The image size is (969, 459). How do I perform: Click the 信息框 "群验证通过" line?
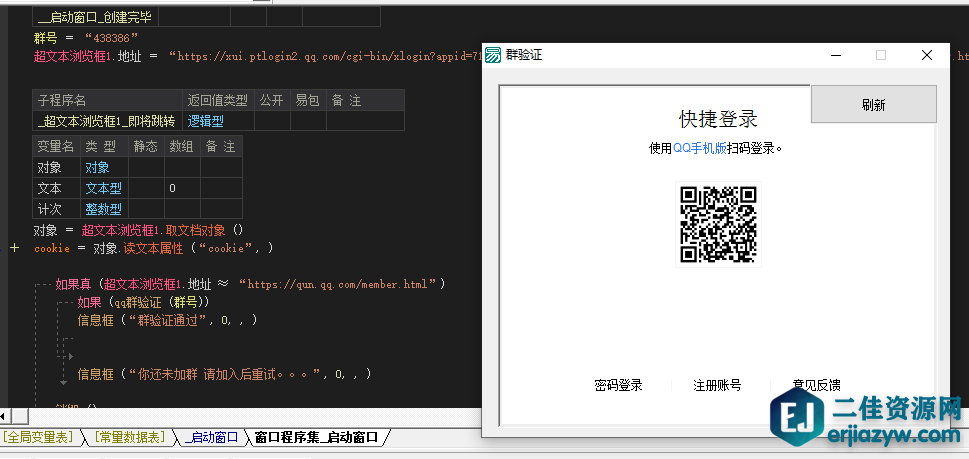point(167,321)
